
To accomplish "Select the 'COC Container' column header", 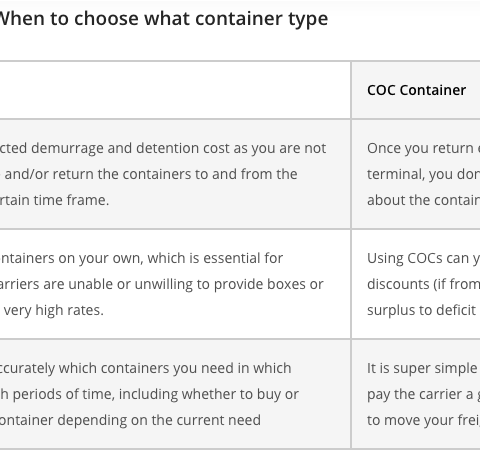I will pyautogui.click(x=416, y=90).
